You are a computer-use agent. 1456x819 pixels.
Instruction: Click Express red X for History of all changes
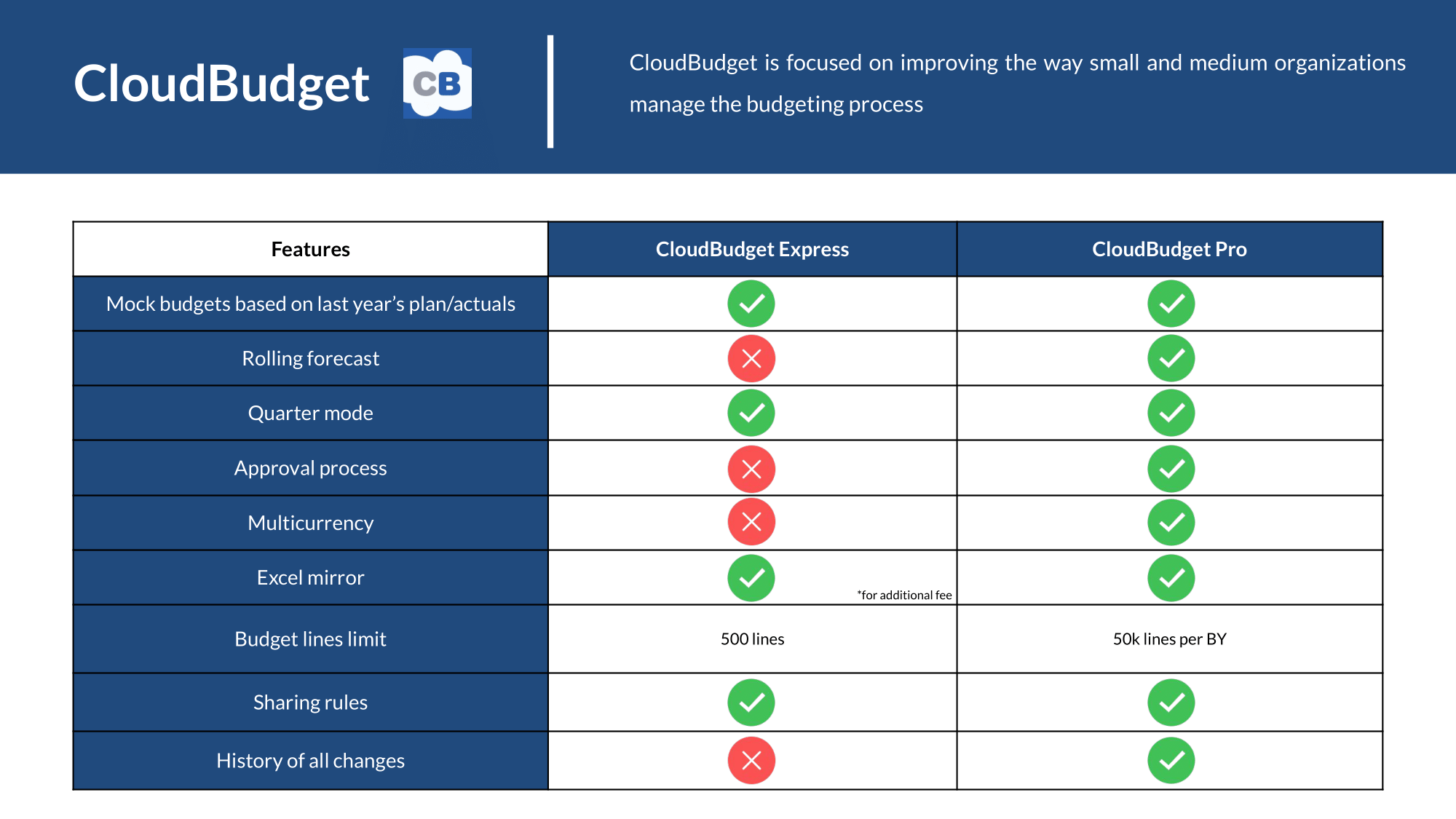(751, 760)
